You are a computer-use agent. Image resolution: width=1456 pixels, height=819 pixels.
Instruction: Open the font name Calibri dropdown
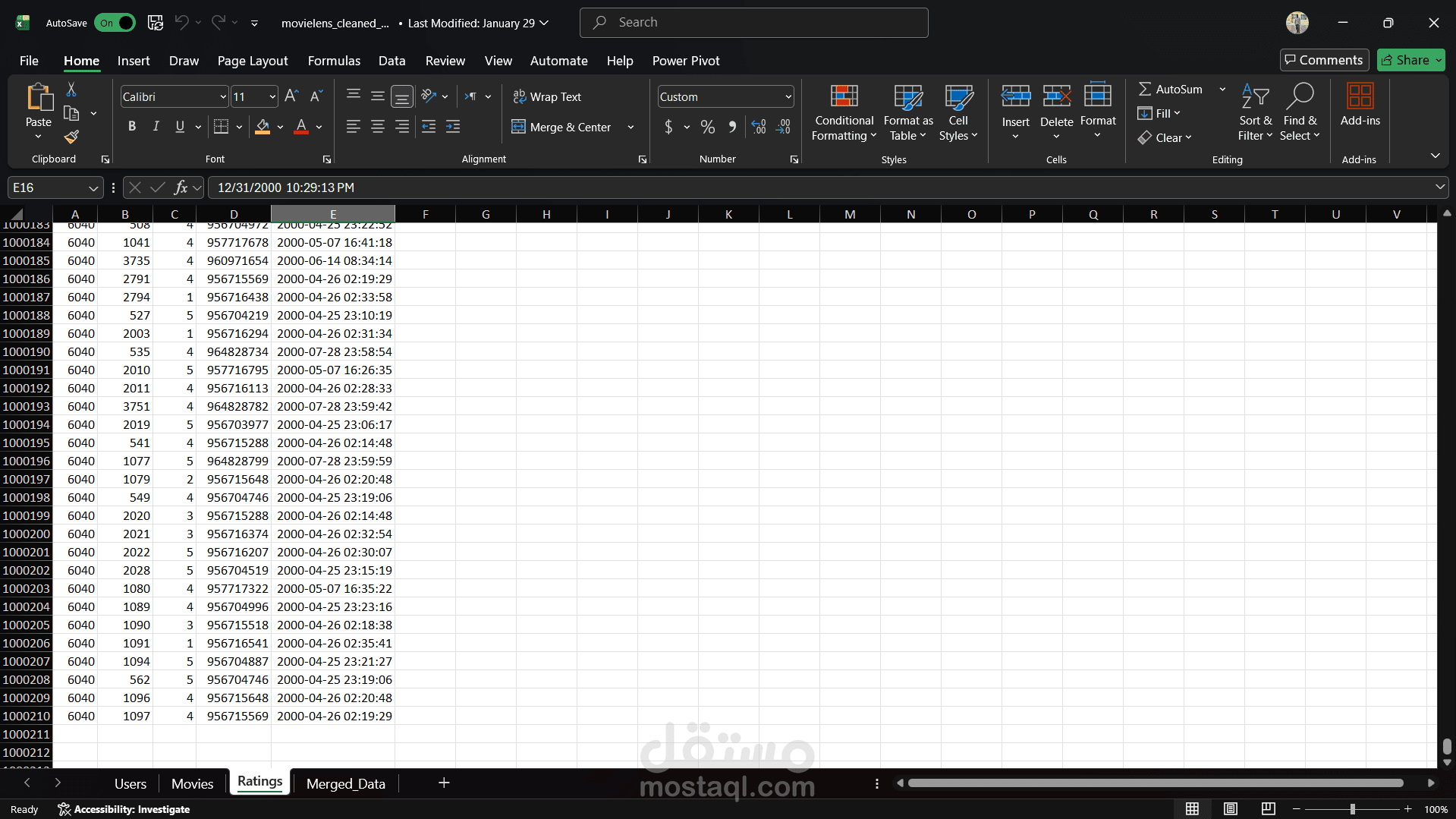(223, 97)
